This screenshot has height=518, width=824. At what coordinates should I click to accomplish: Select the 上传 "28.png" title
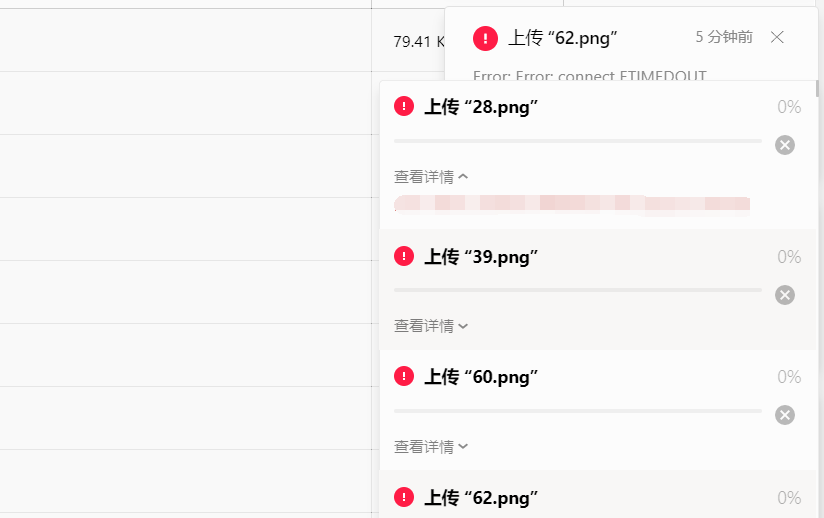coord(481,107)
